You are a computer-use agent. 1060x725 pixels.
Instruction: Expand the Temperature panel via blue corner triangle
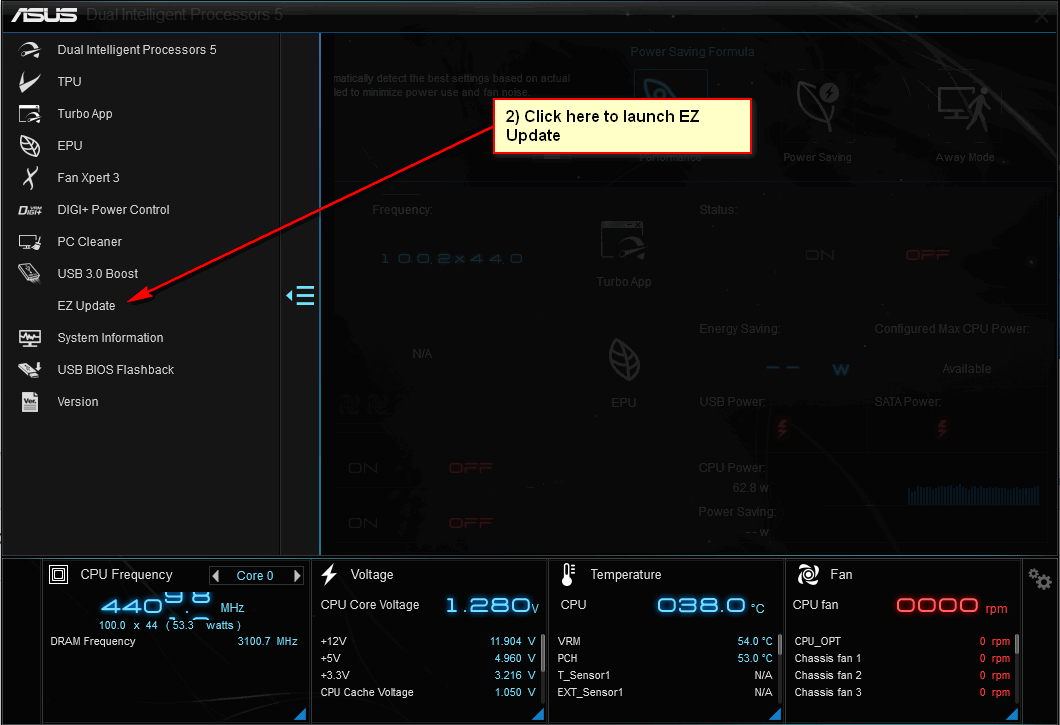775,714
